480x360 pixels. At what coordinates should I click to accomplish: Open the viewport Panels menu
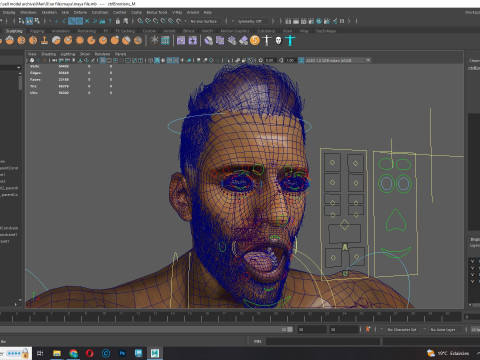pos(121,54)
